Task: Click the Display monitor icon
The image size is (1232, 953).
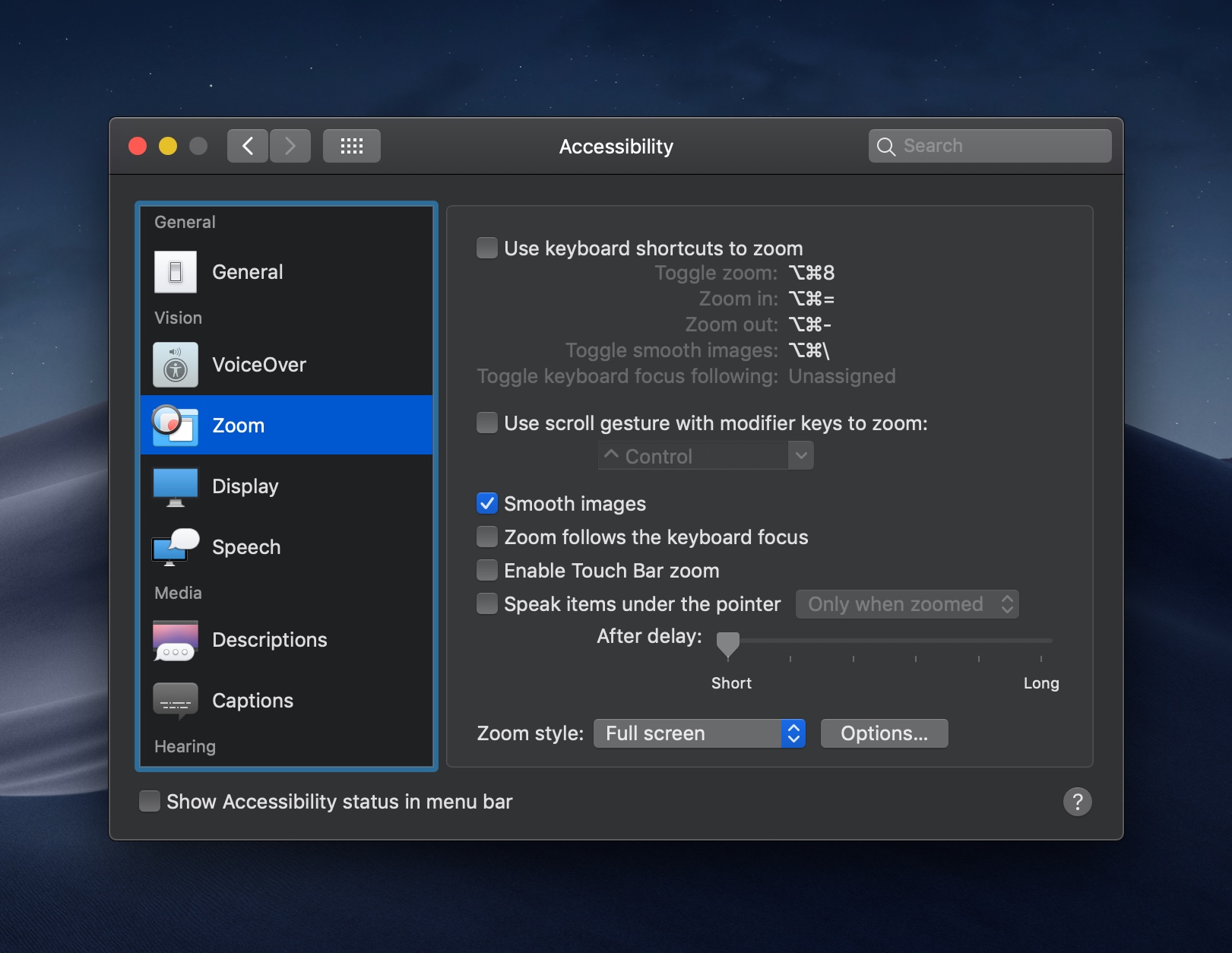Action: (176, 486)
